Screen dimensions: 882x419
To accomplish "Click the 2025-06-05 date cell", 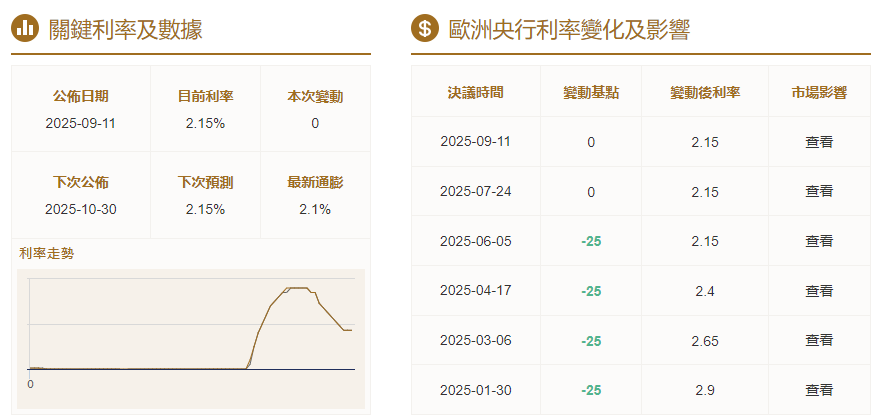I will [475, 241].
